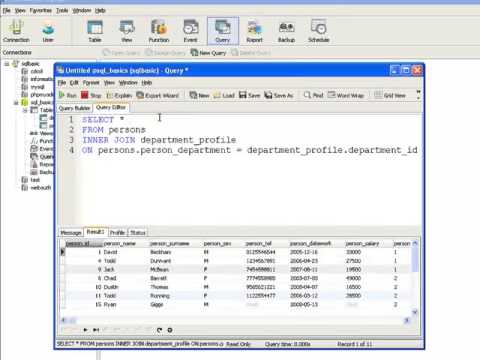The image size is (480, 360).
Task: Click the stop loading circle icon
Action: pos(170,330)
